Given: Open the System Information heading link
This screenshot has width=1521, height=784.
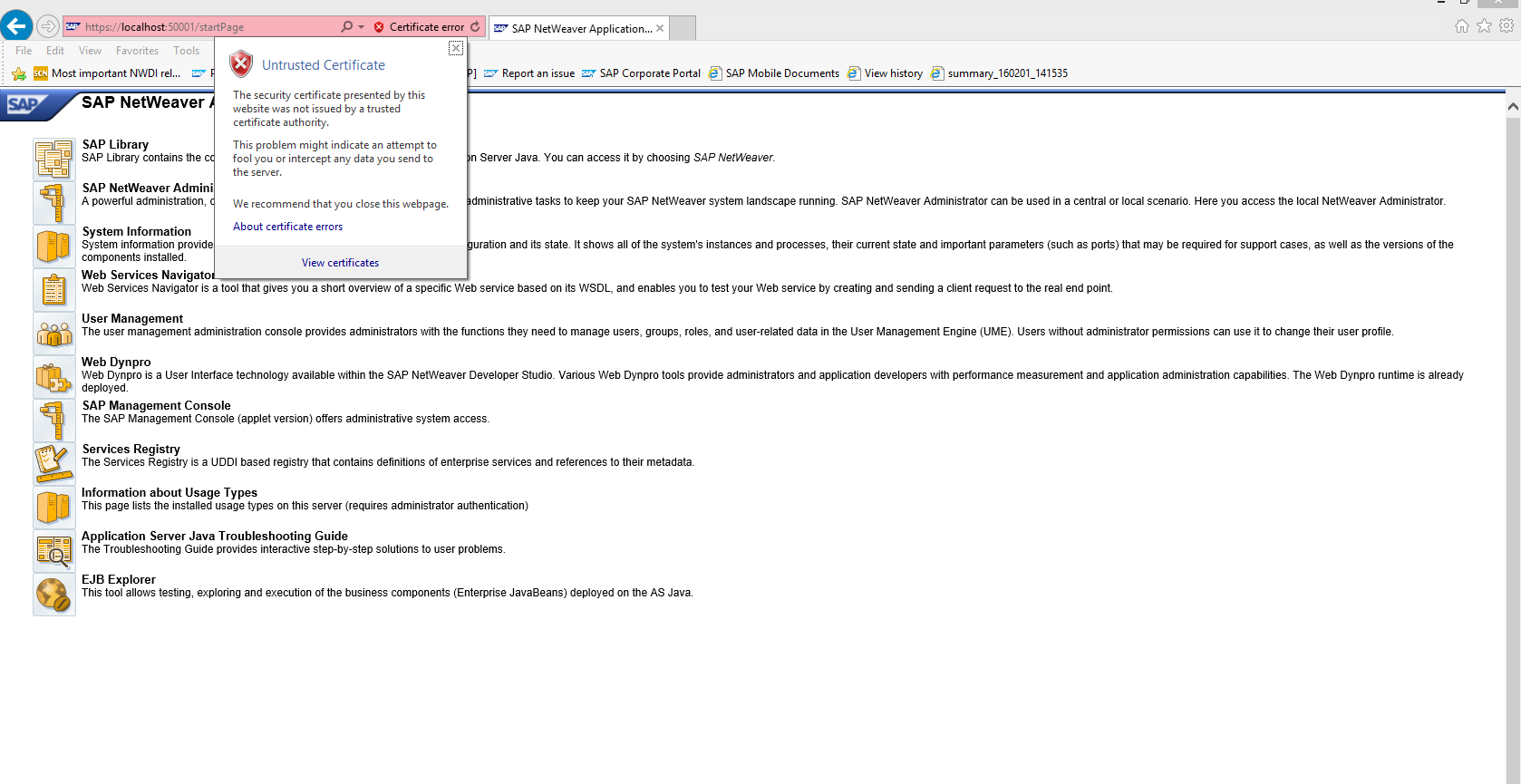Looking at the screenshot, I should click(137, 231).
